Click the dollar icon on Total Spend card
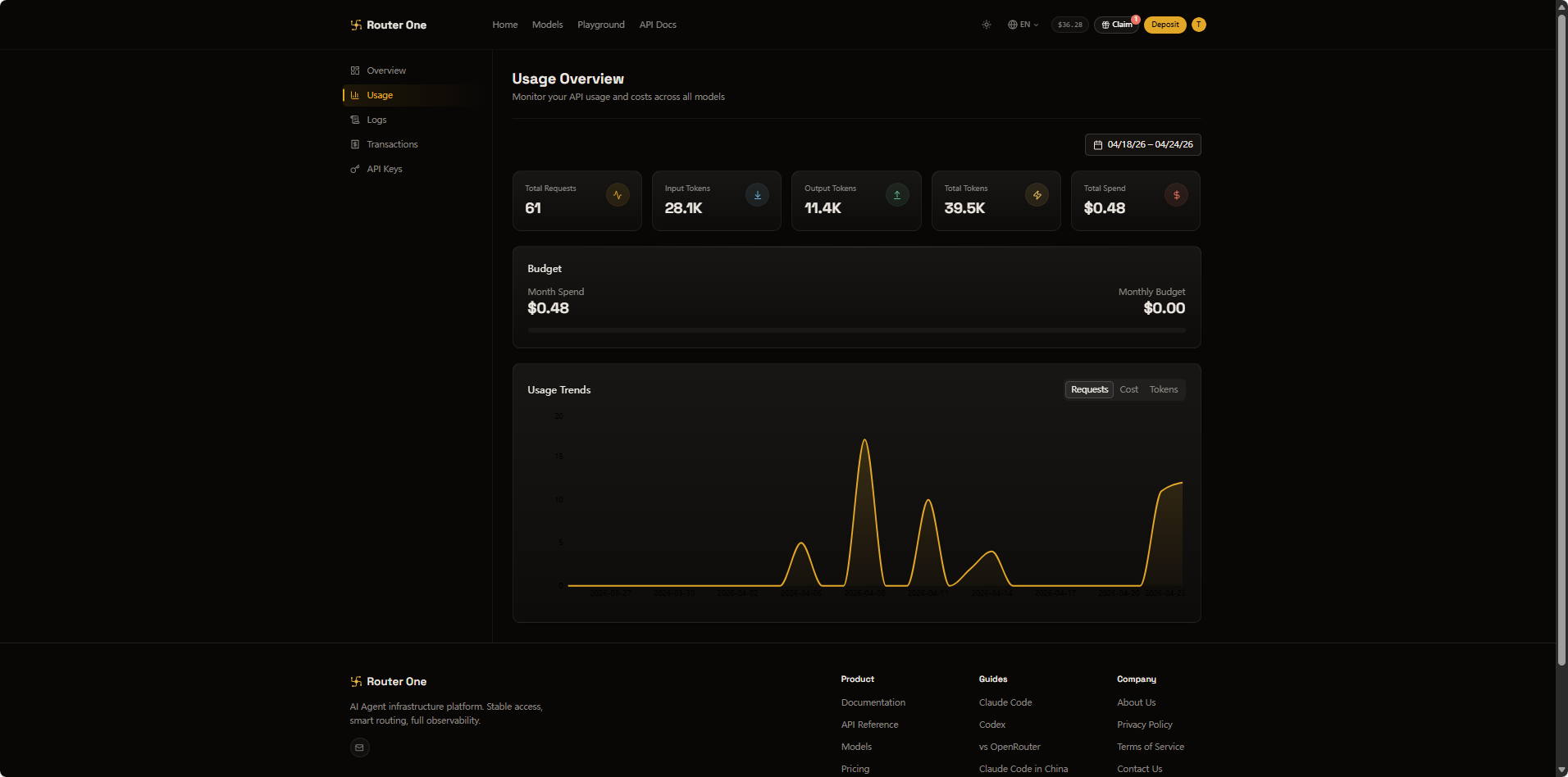1568x777 pixels. click(1176, 195)
